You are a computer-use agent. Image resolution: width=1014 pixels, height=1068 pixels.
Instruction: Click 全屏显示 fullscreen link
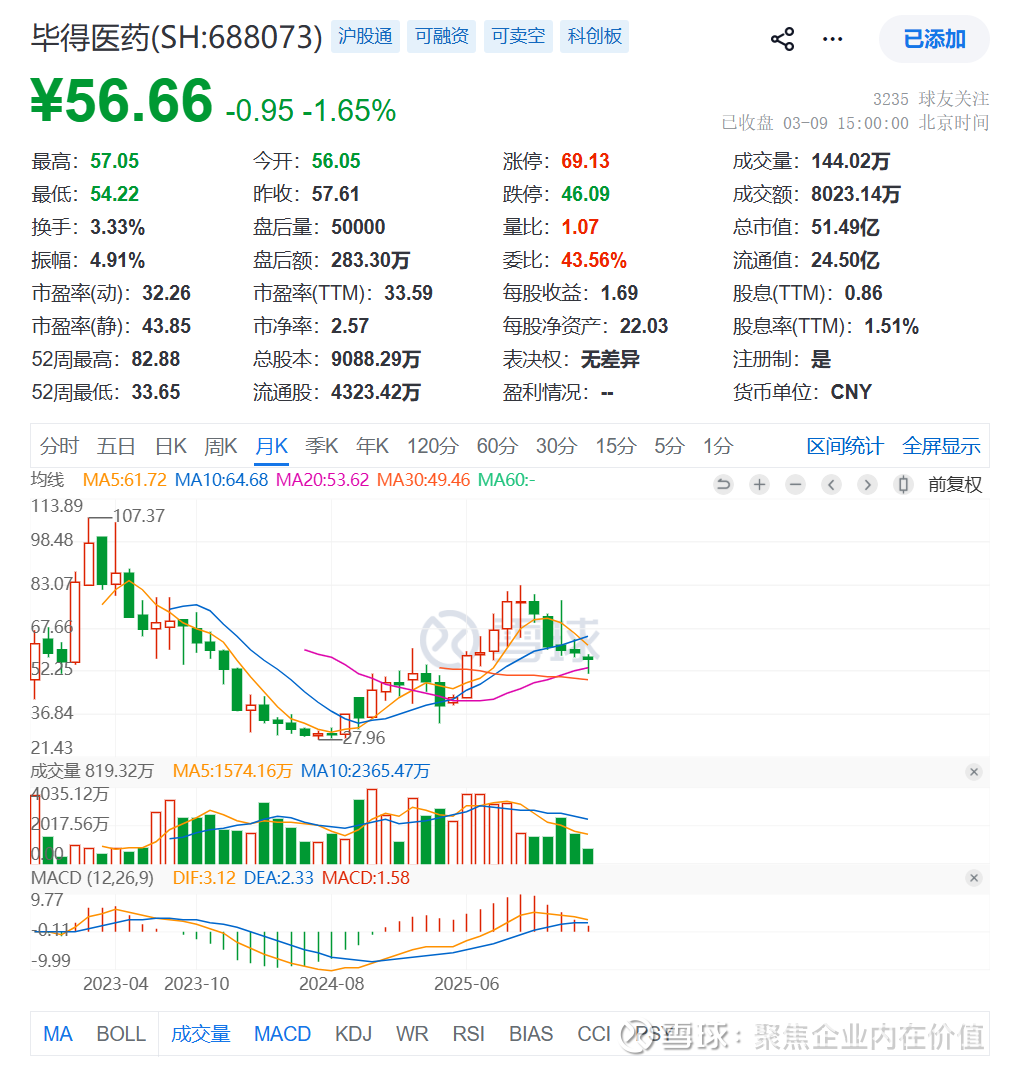941,446
